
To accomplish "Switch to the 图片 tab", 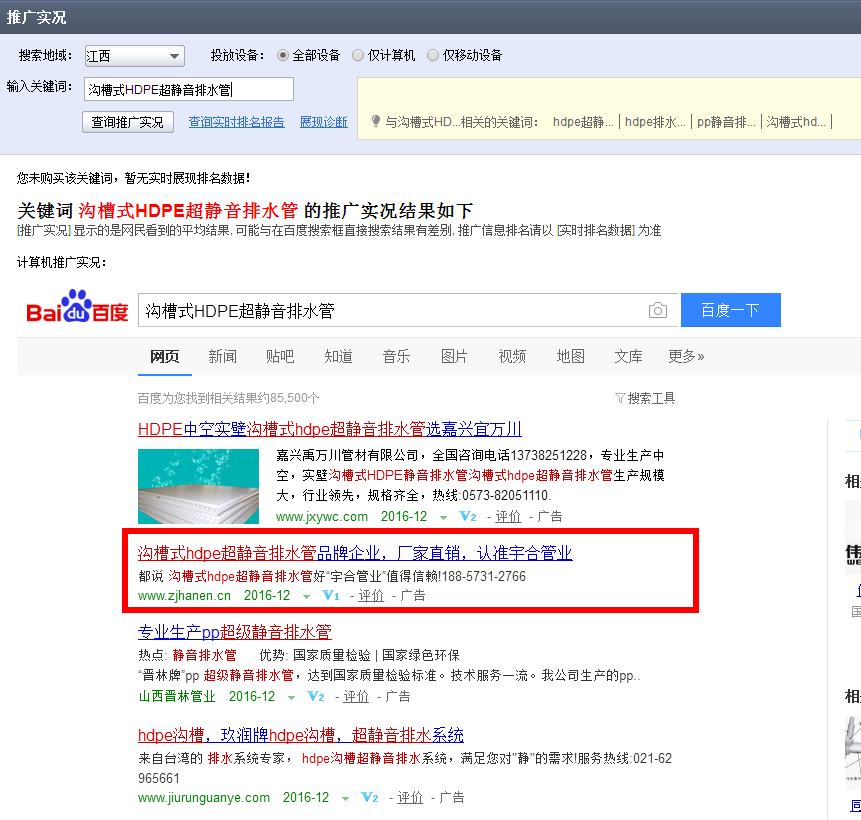I will 454,356.
